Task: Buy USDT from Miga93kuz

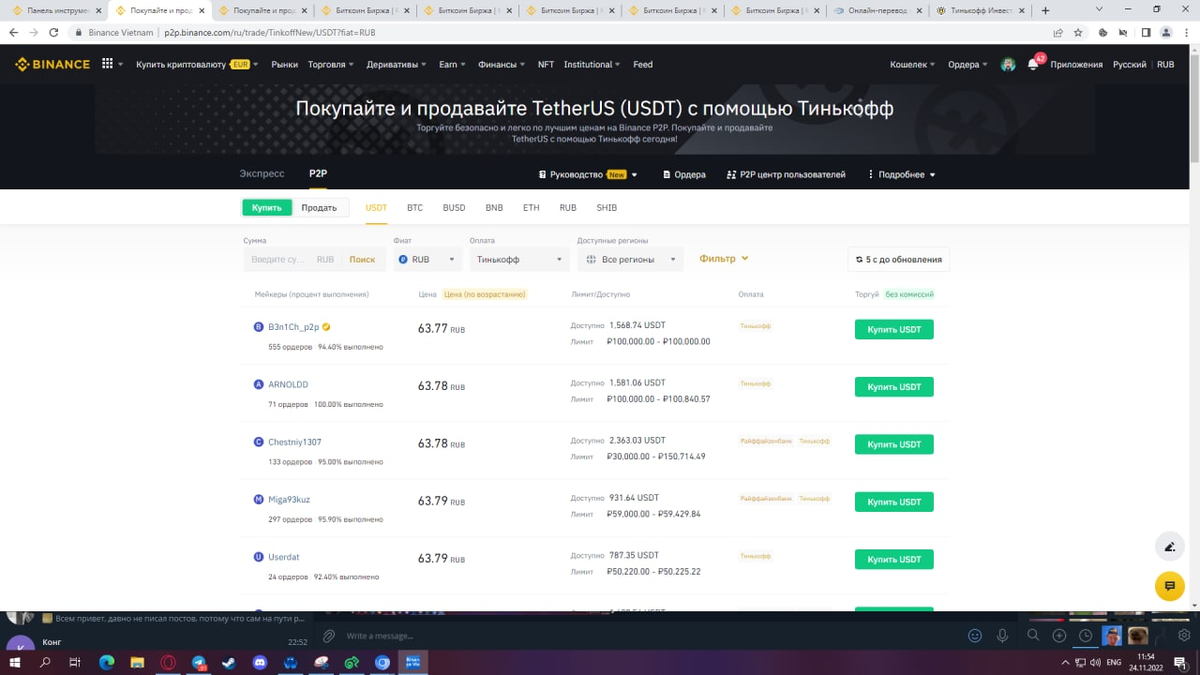Action: point(894,502)
